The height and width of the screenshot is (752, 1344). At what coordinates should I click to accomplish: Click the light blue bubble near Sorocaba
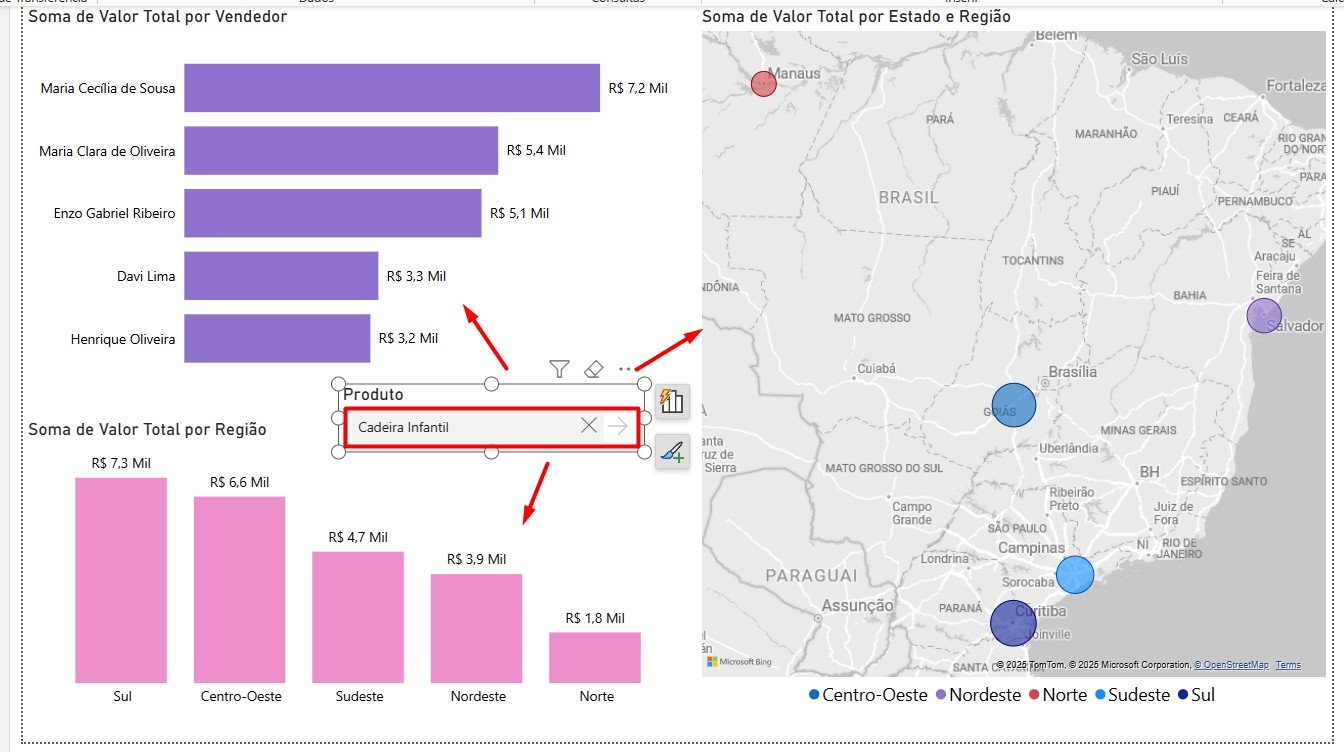(x=1075, y=575)
